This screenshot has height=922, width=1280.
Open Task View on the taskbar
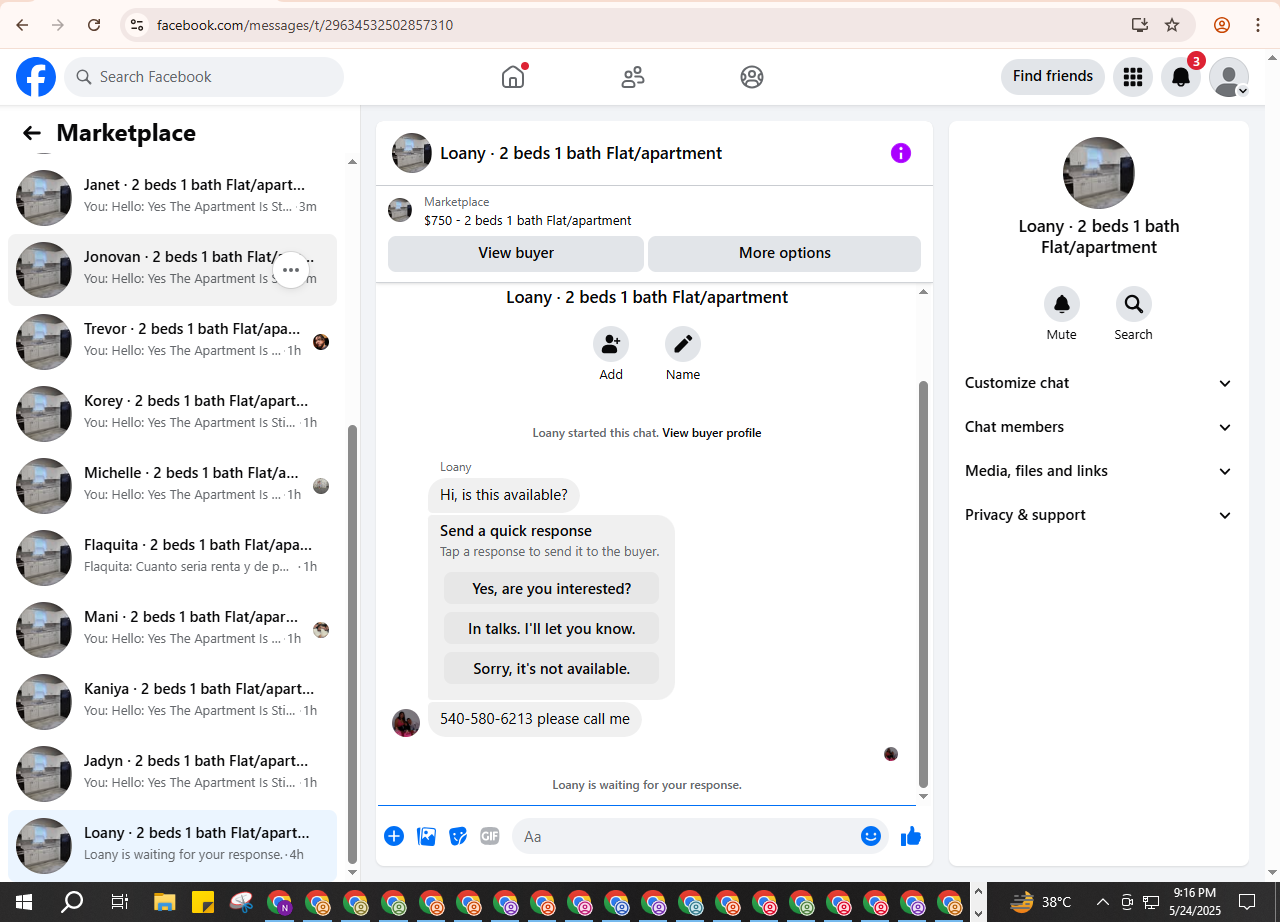click(119, 901)
